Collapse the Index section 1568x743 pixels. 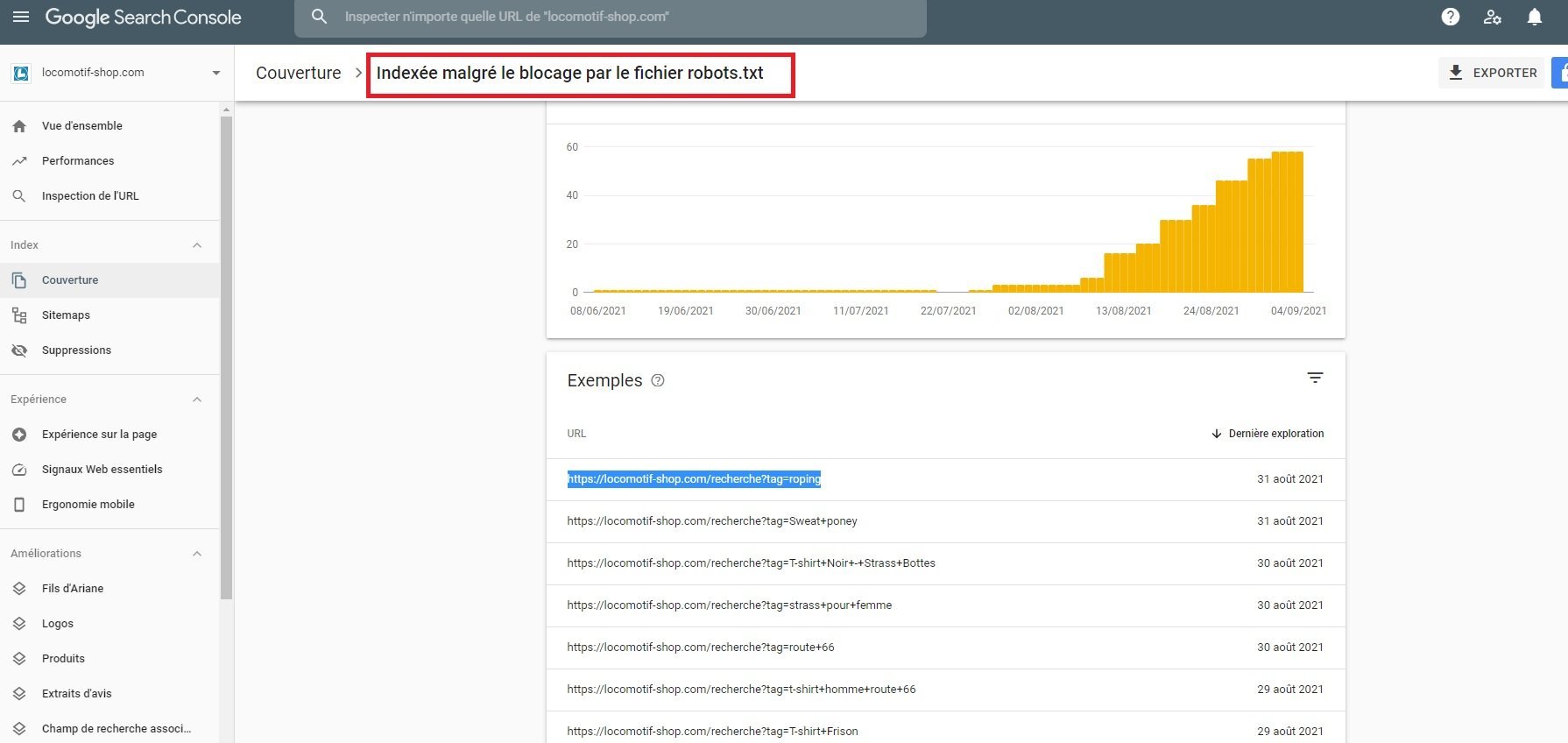(197, 245)
